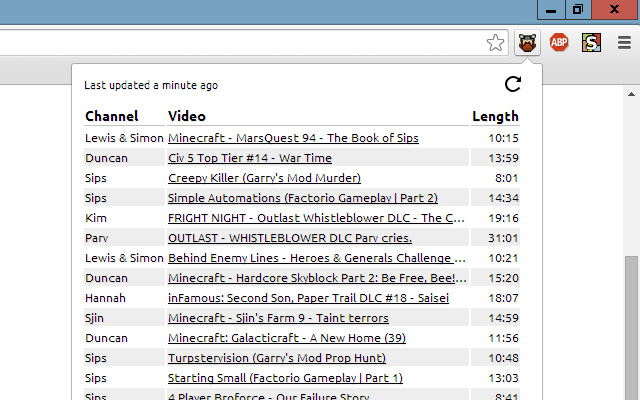
Task: Click the Video column header
Action: point(187,116)
